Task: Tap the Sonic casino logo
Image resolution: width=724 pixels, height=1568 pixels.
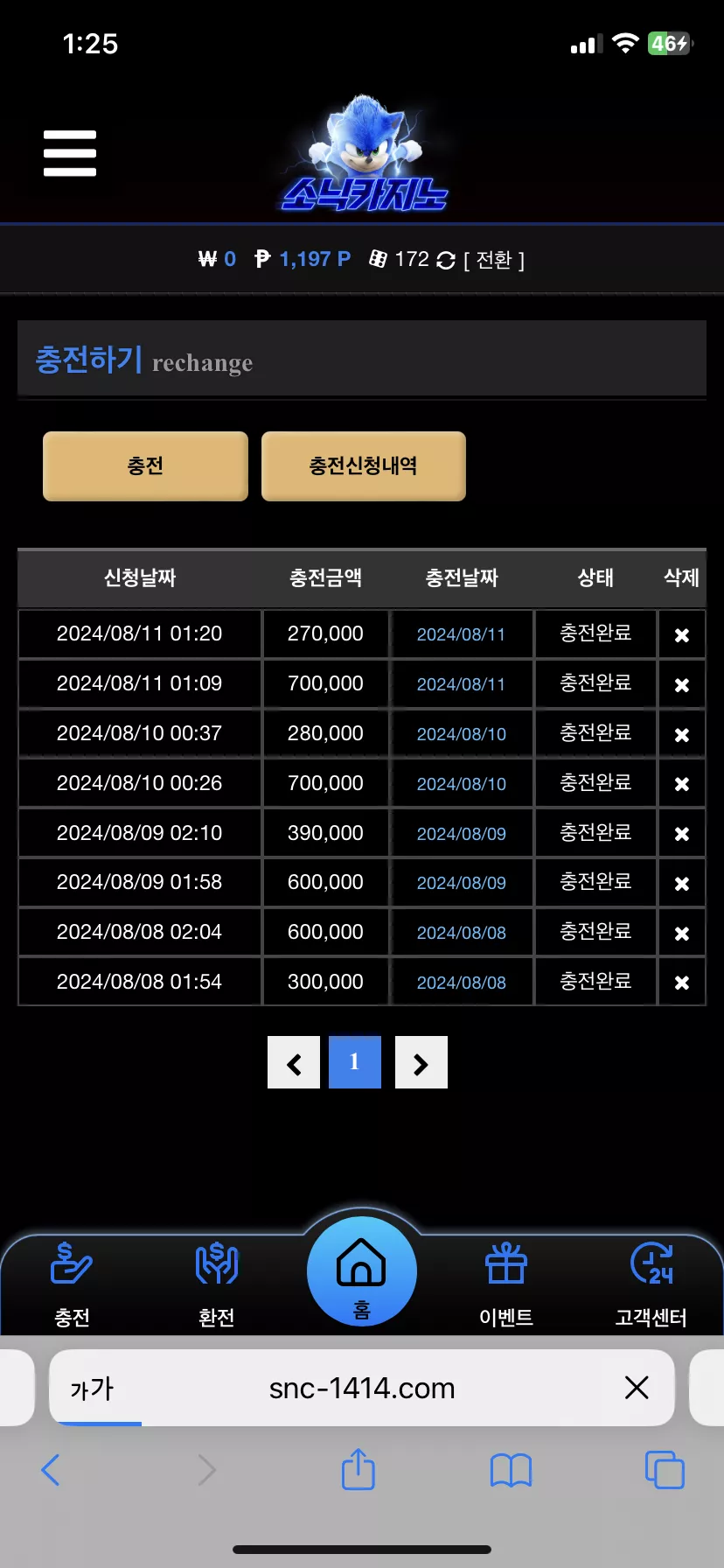Action: click(x=365, y=156)
